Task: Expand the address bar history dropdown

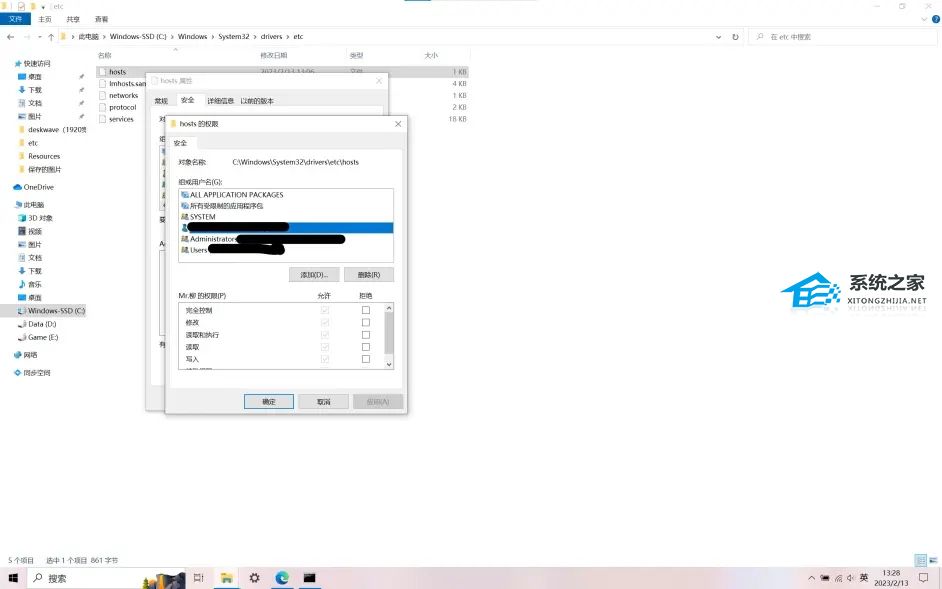Action: 719,37
